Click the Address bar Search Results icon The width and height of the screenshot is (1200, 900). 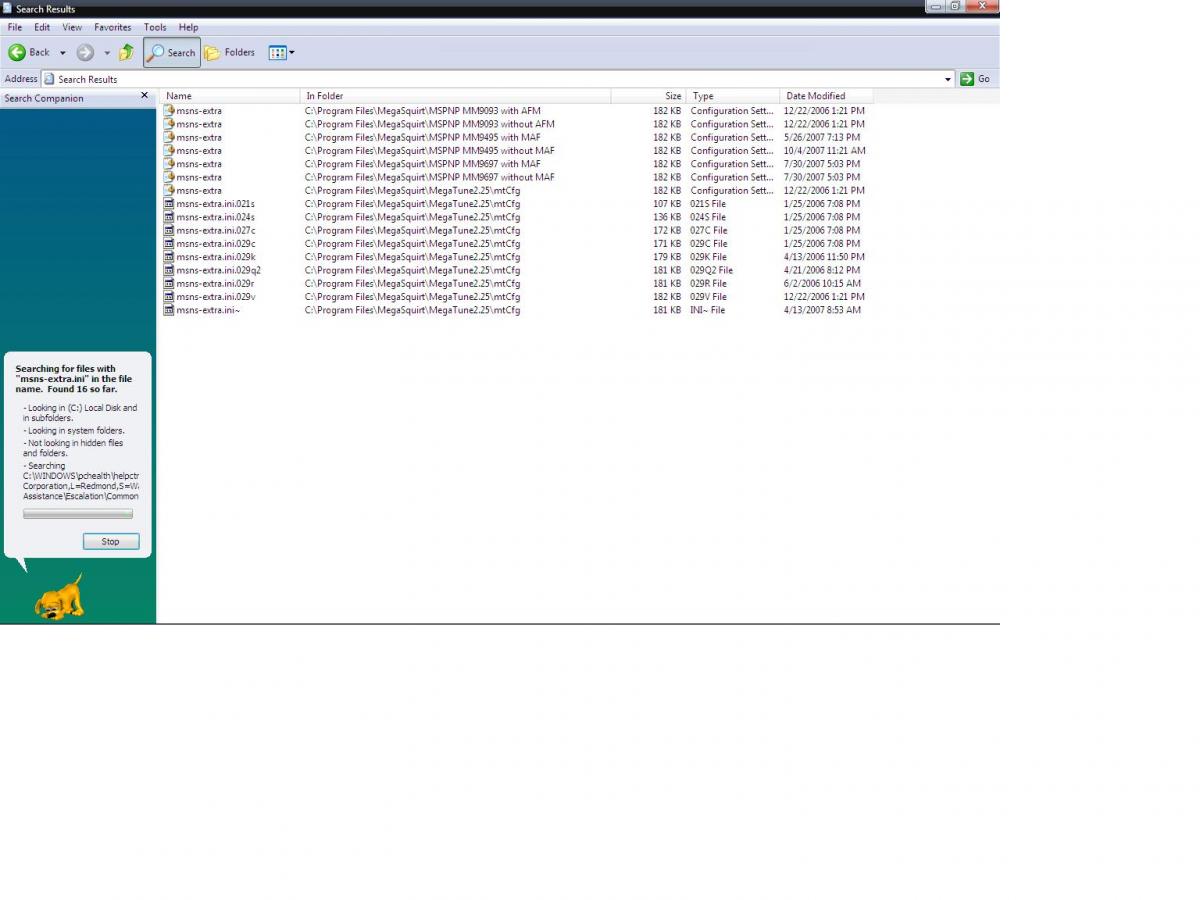pyautogui.click(x=49, y=79)
